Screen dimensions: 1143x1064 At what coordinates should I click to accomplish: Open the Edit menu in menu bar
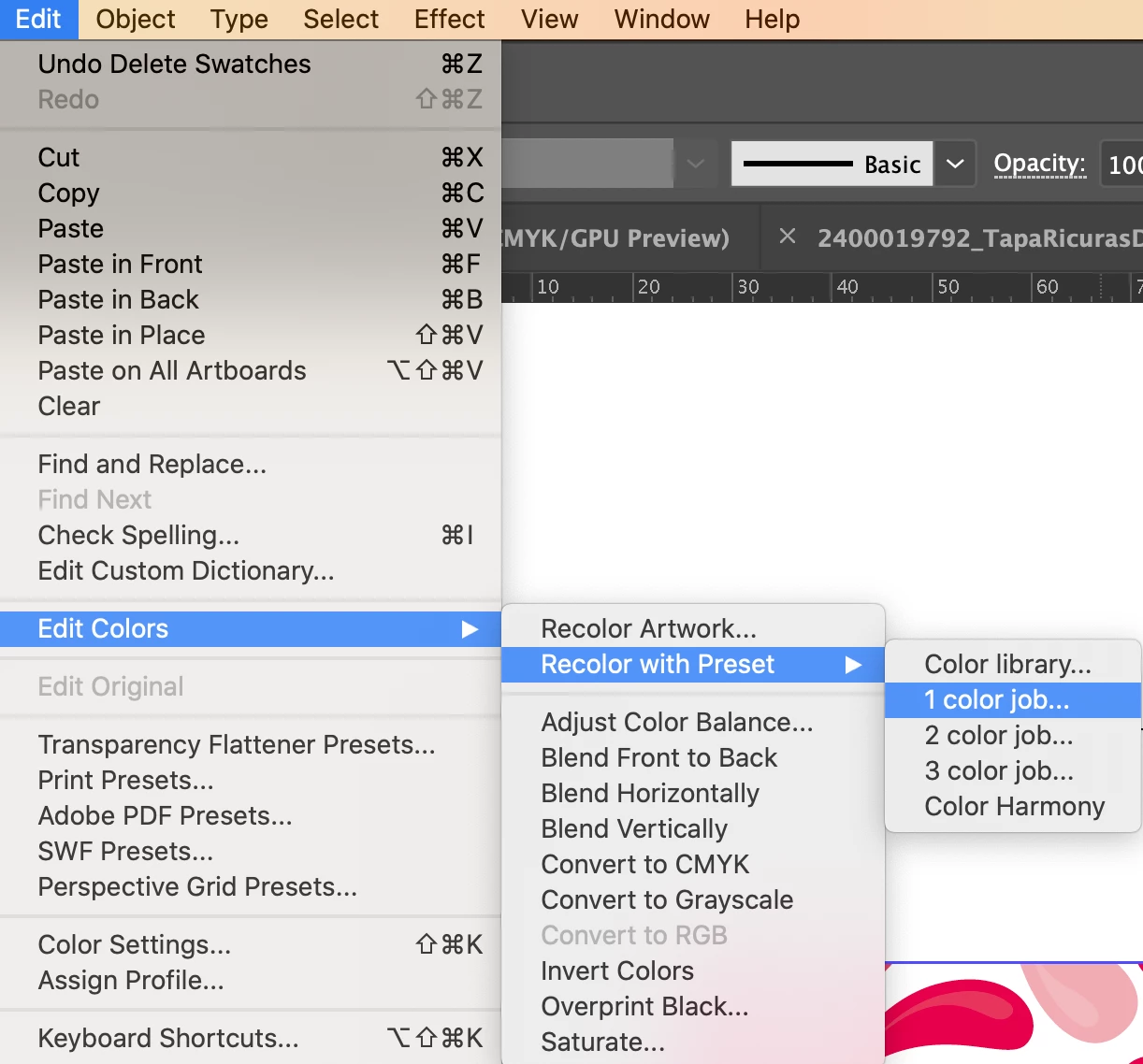[38, 19]
